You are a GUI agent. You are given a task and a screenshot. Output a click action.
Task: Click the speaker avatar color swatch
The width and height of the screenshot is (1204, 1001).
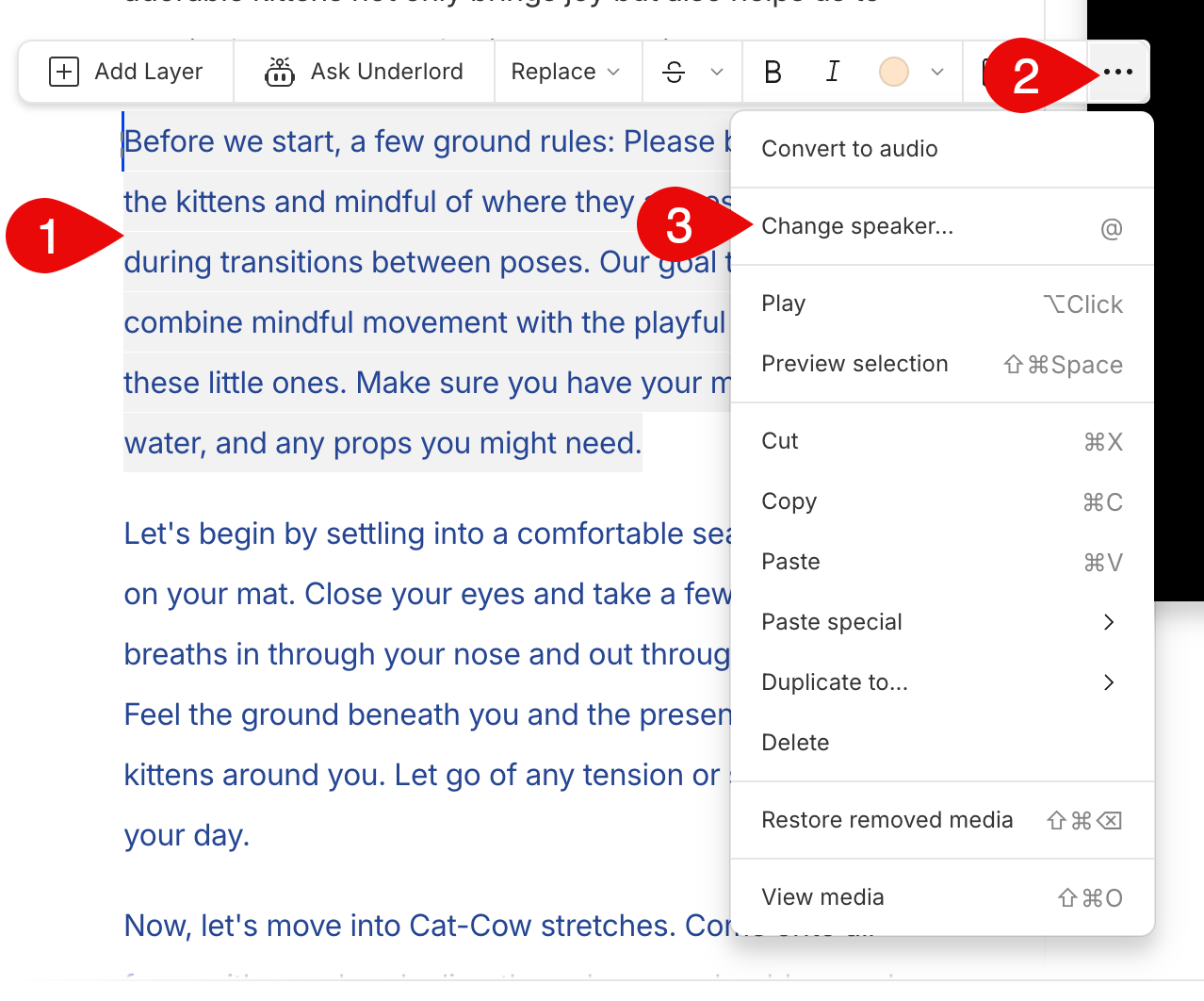893,71
